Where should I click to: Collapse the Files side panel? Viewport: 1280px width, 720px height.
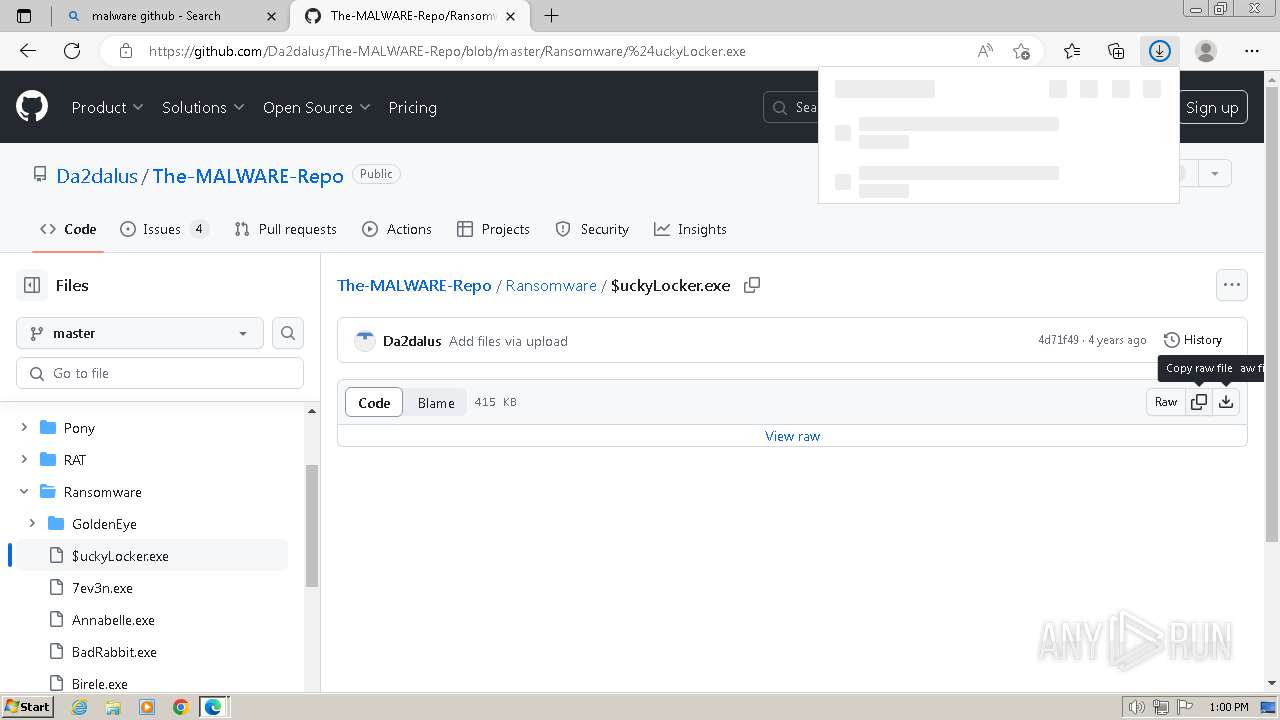(x=32, y=285)
